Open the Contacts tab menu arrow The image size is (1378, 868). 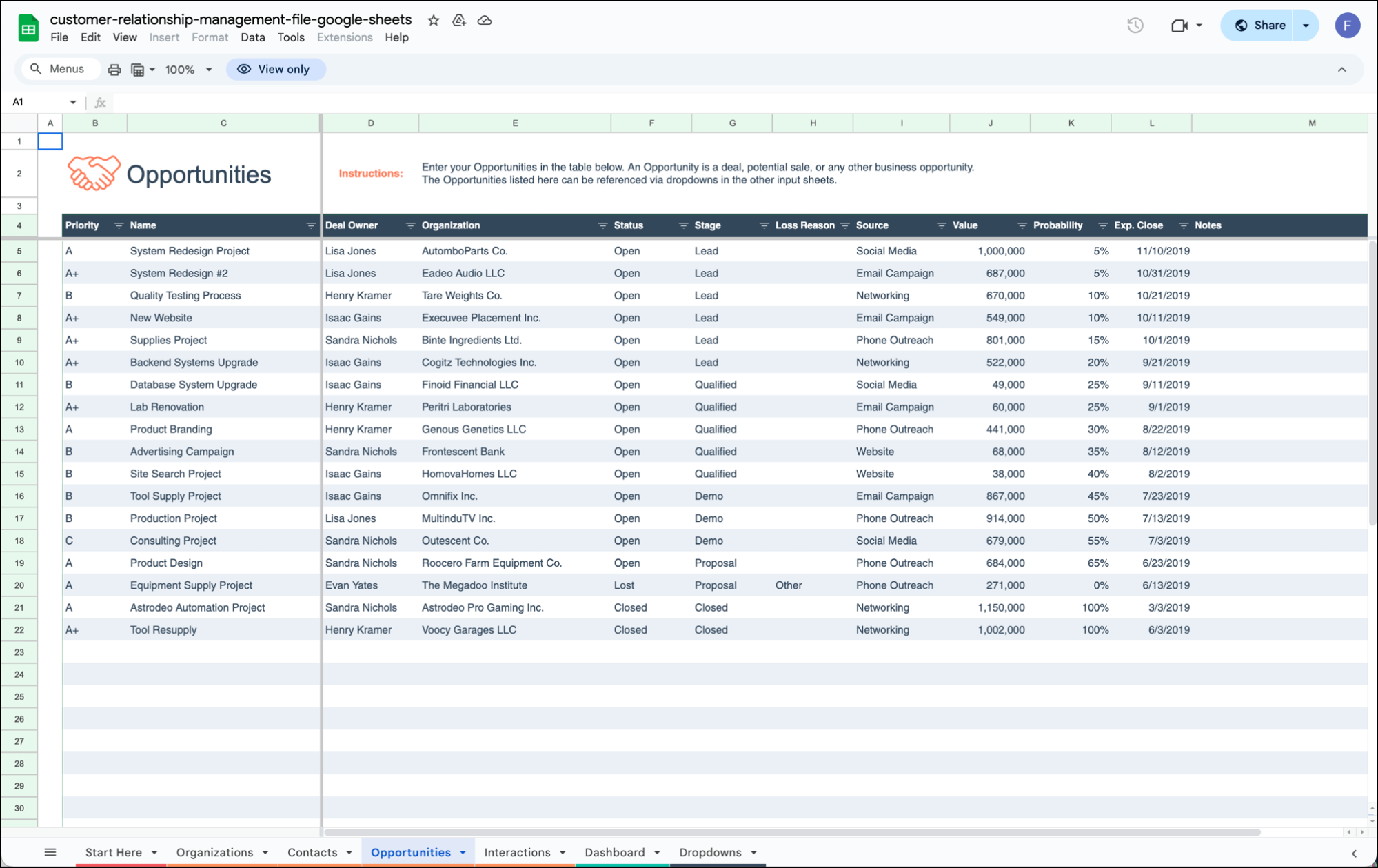click(349, 853)
